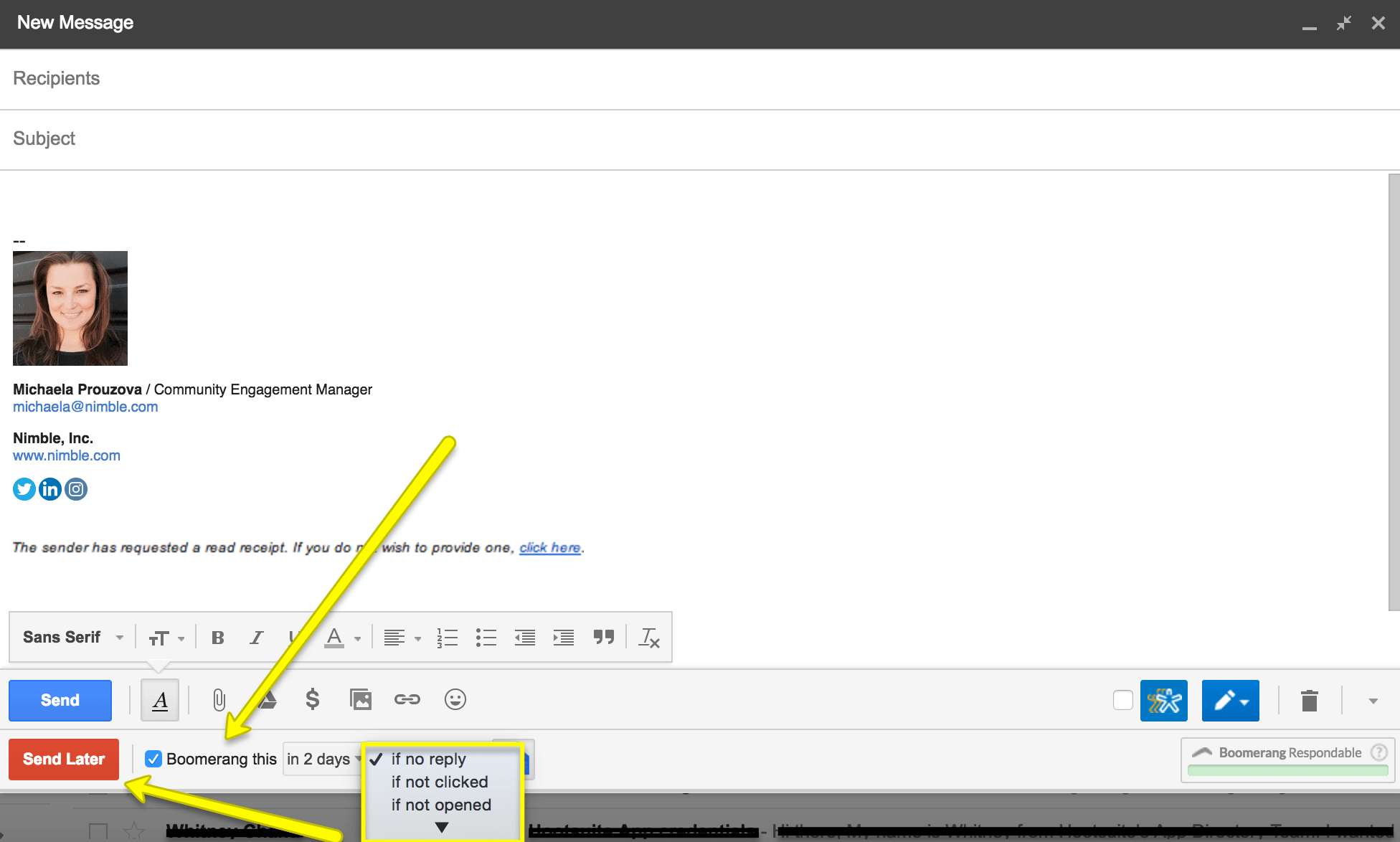This screenshot has height=842, width=1400.
Task: Click the red Send Later button
Action: point(64,759)
